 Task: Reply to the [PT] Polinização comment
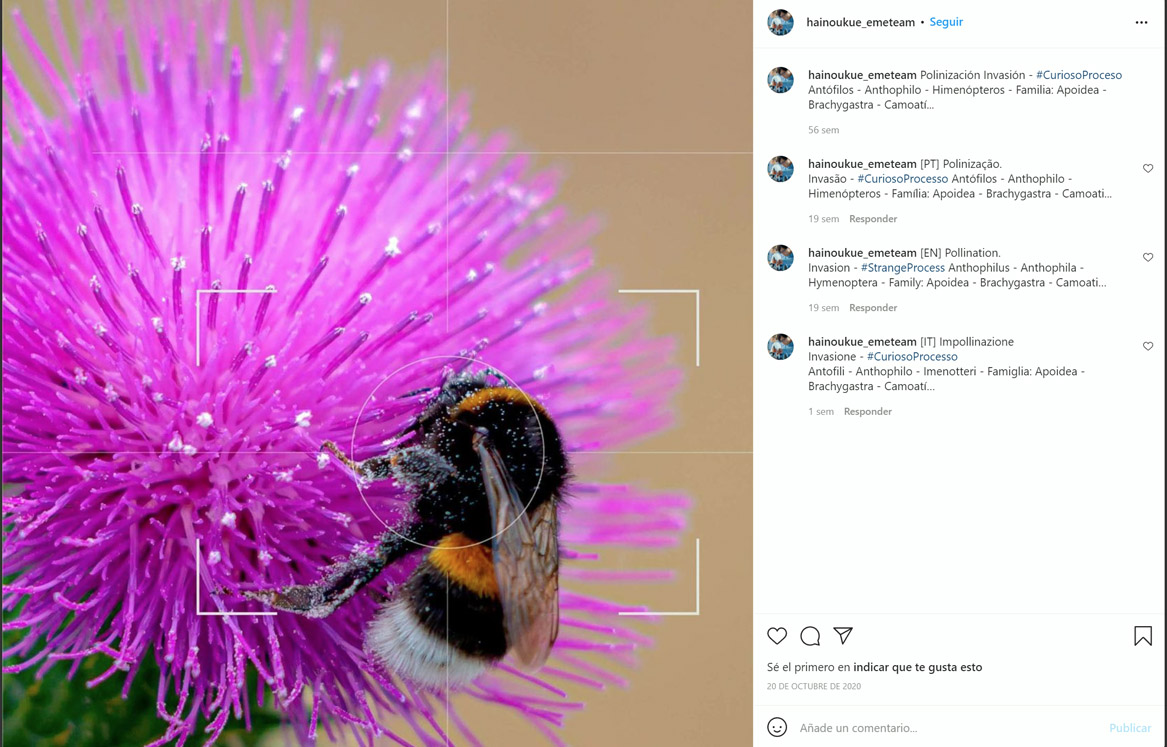(x=872, y=219)
